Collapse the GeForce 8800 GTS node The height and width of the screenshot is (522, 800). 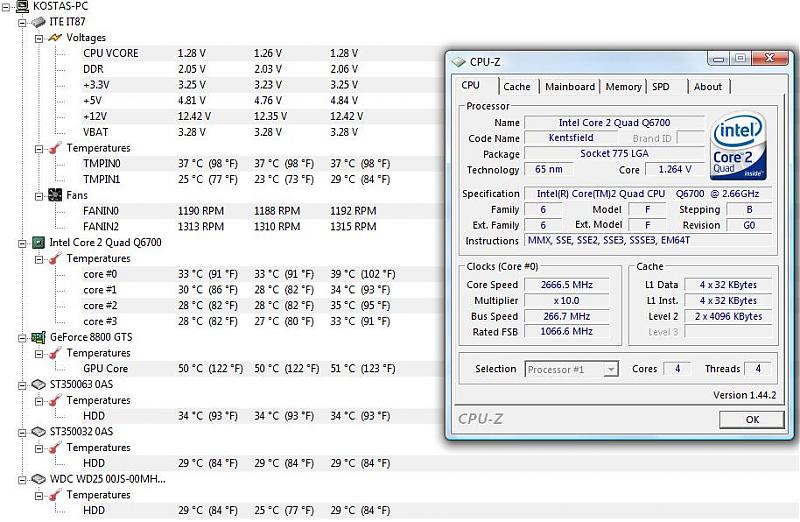22,338
